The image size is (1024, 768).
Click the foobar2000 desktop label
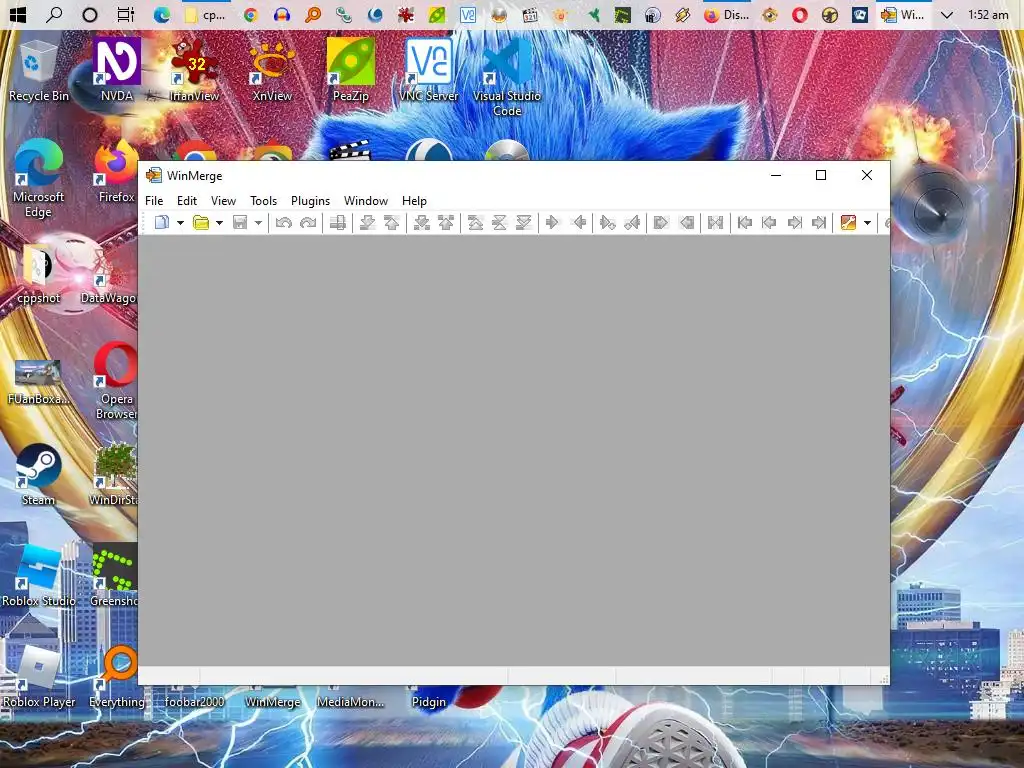(x=195, y=702)
